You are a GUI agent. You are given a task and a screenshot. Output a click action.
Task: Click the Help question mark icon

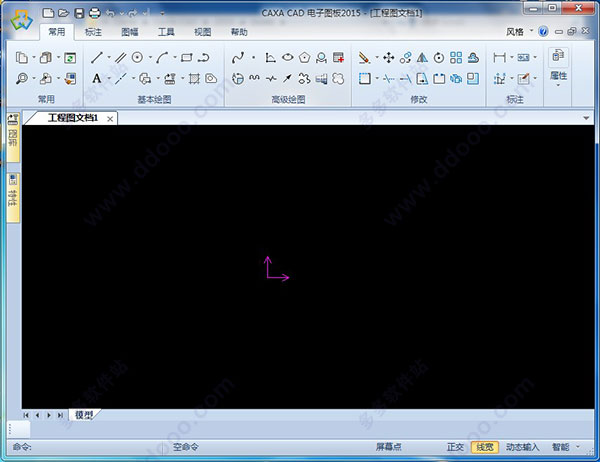click(x=543, y=31)
